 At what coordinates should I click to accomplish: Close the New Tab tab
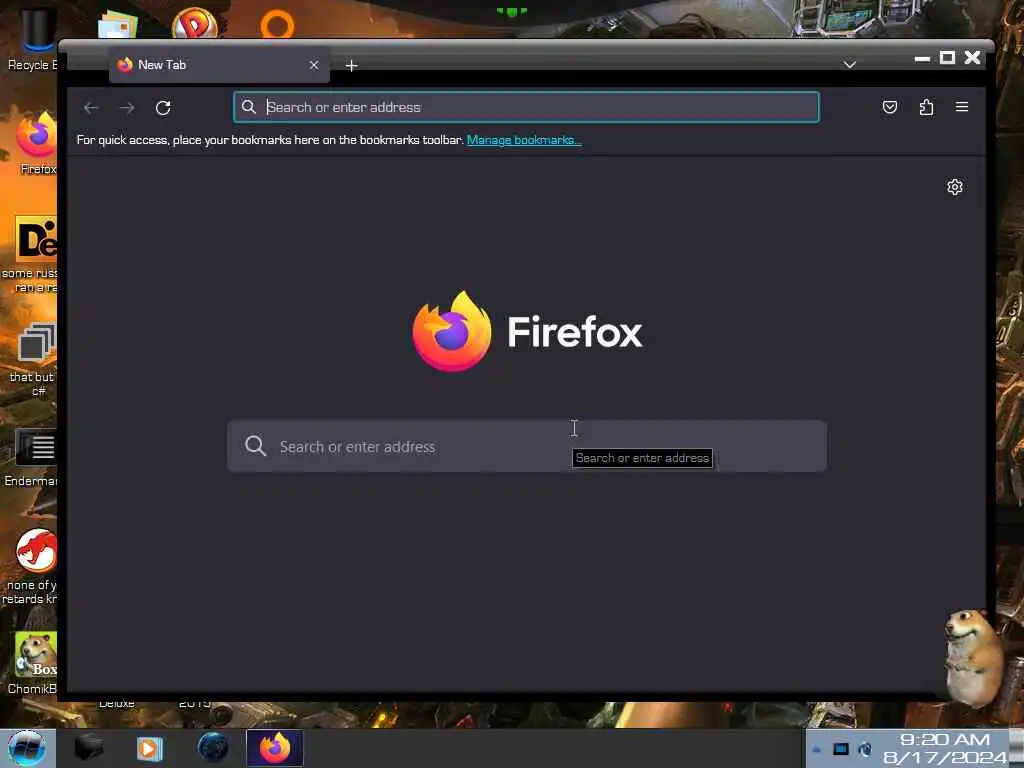pos(314,65)
